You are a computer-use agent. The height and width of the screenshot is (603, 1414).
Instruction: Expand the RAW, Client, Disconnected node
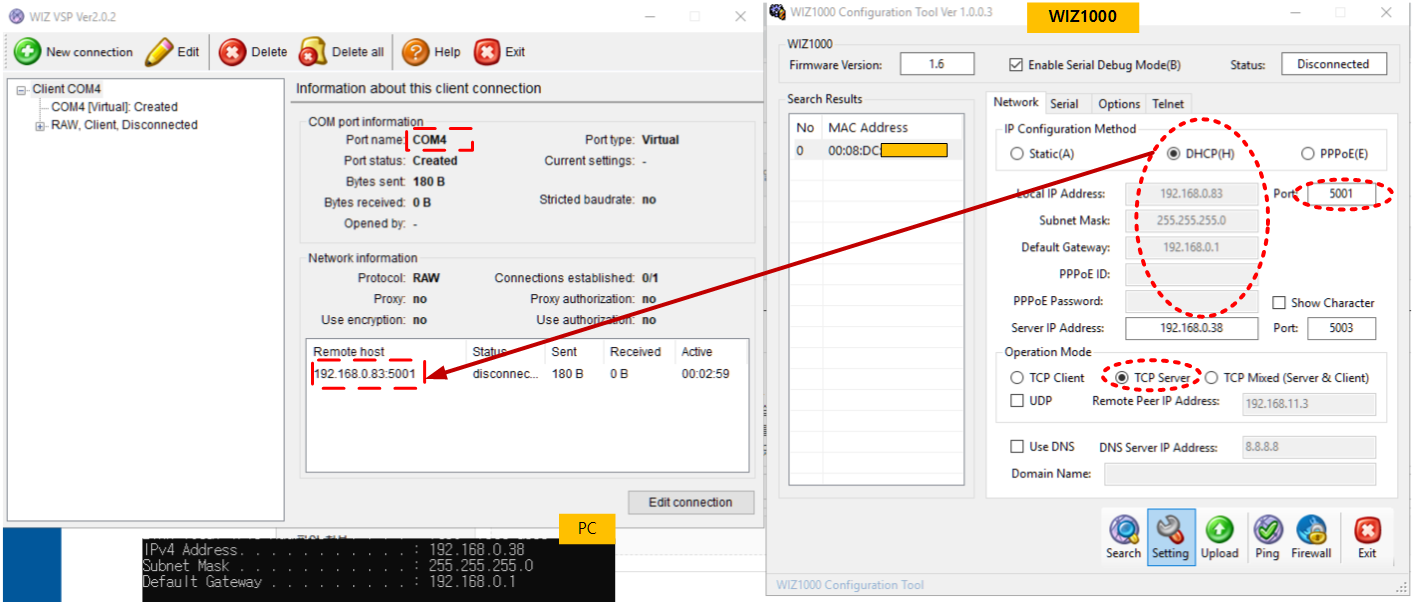pyautogui.click(x=40, y=126)
